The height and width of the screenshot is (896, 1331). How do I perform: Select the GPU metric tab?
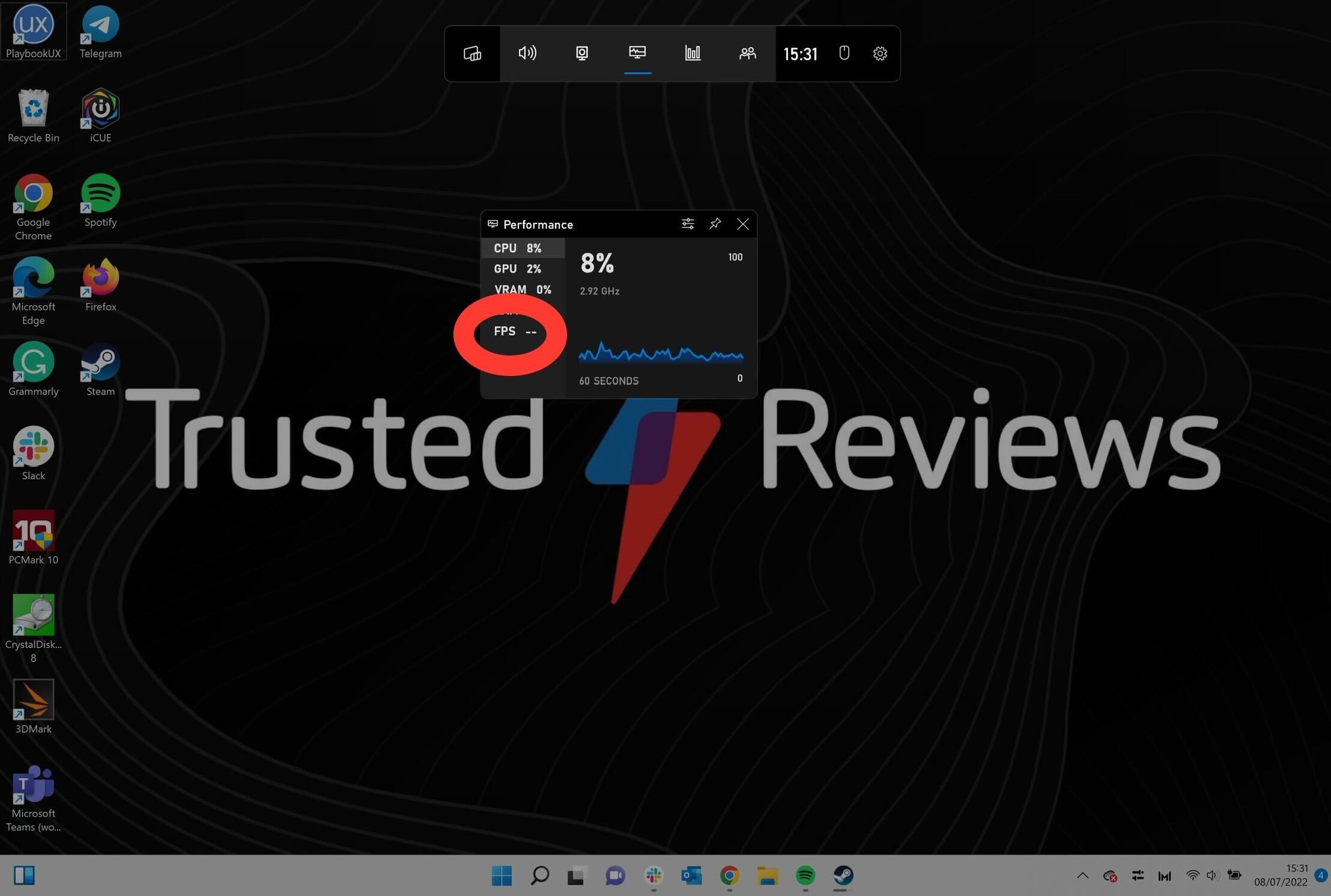click(x=523, y=268)
